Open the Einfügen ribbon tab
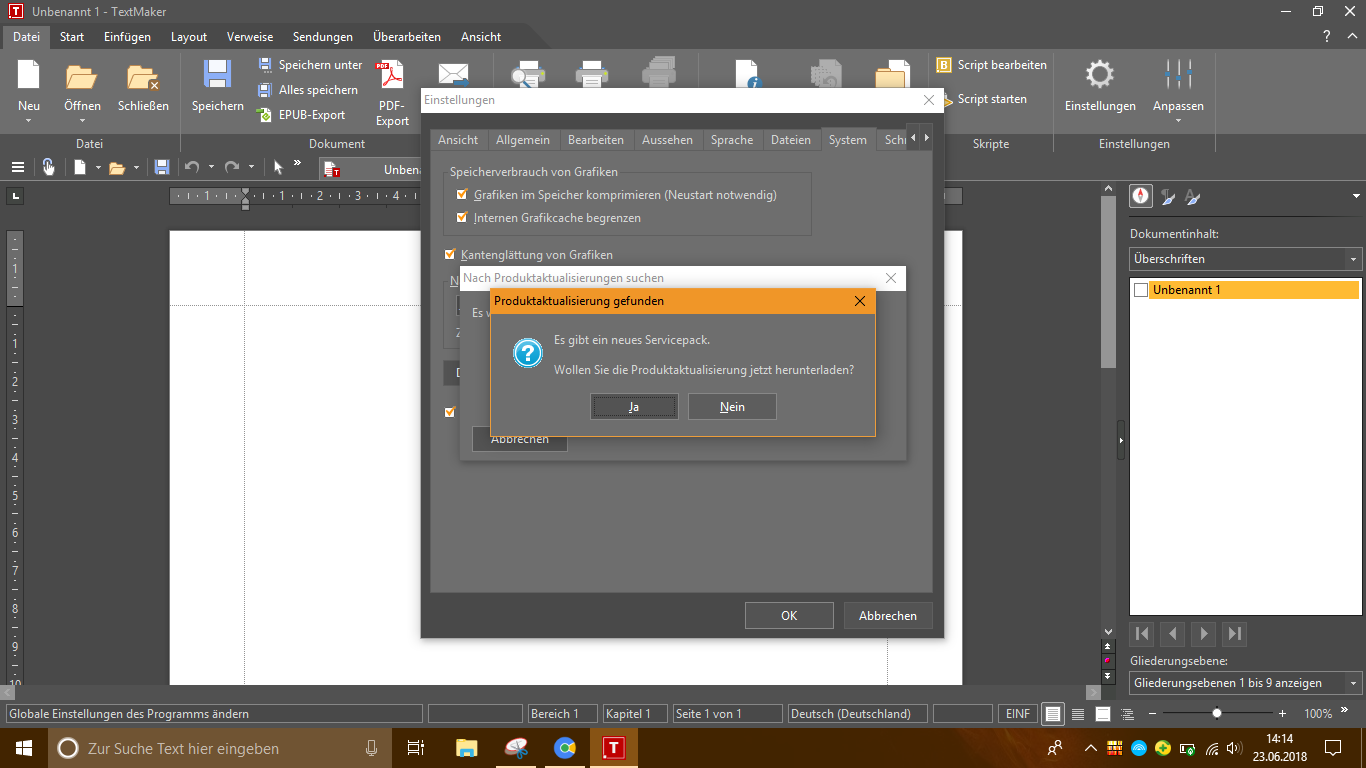The image size is (1366, 768). [x=127, y=37]
